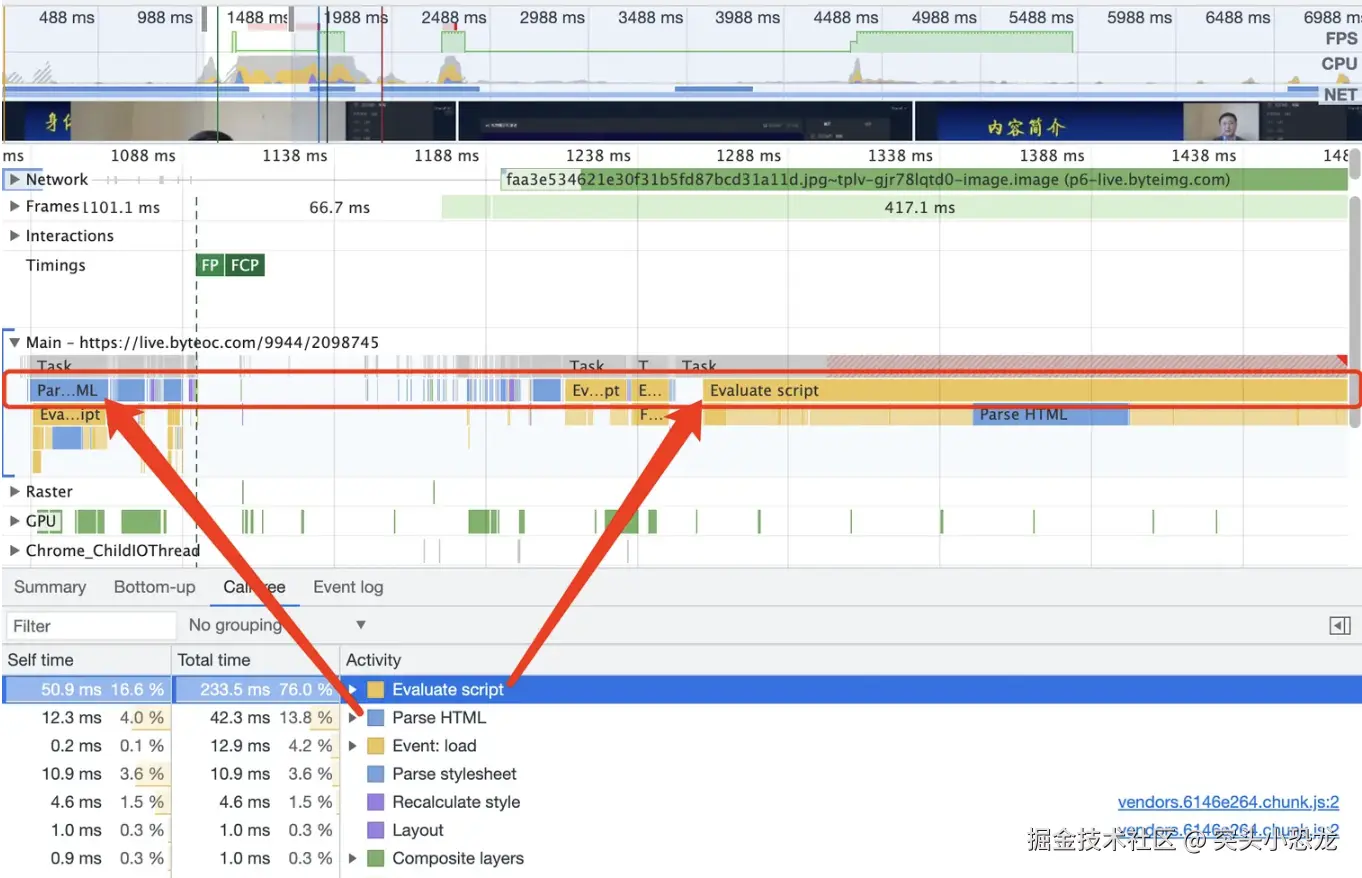Switch to the Bottom-up tab
The height and width of the screenshot is (878, 1362).
(x=154, y=587)
